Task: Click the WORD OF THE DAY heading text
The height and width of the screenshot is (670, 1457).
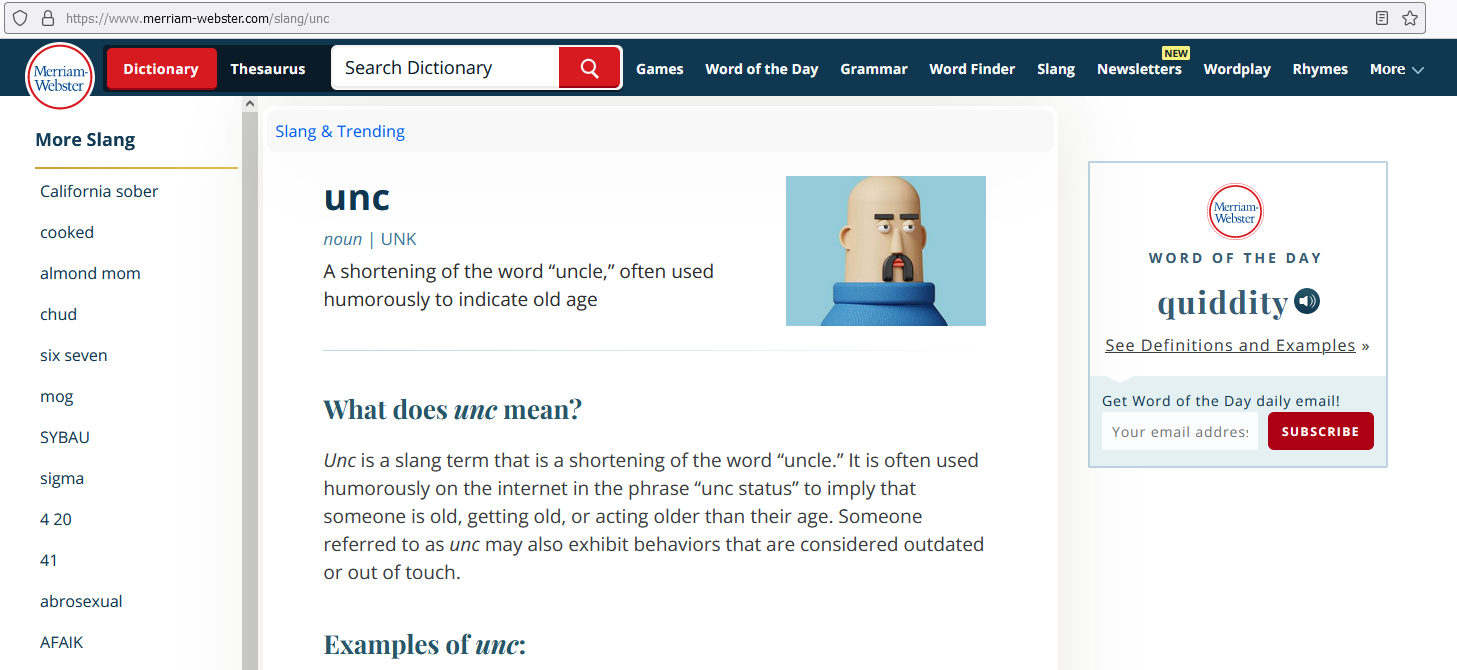Action: pyautogui.click(x=1236, y=258)
